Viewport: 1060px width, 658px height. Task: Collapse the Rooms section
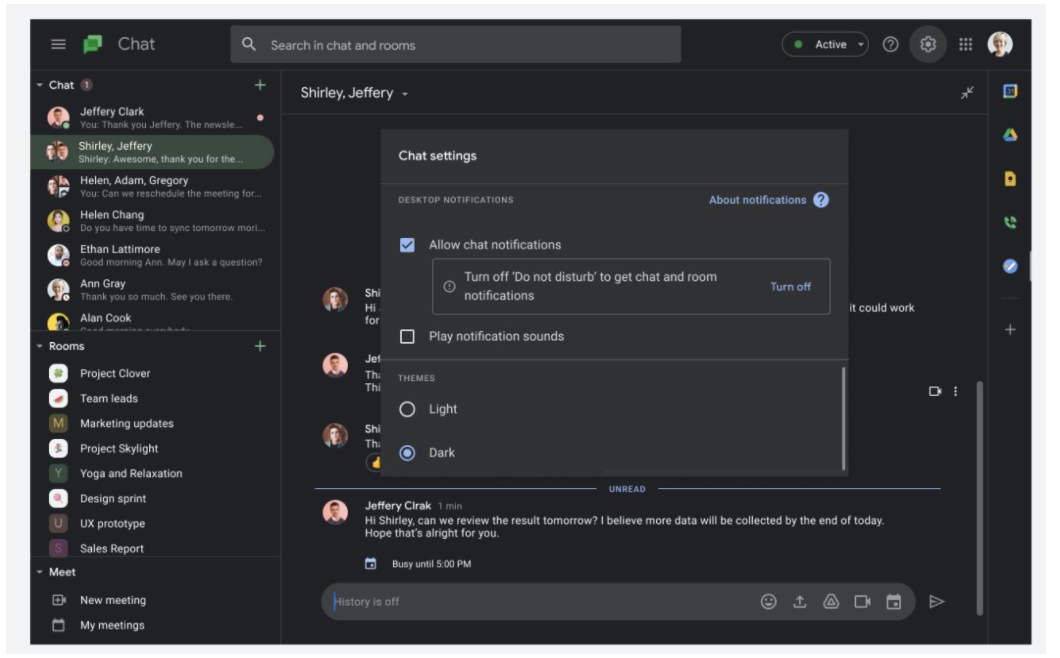click(x=40, y=346)
